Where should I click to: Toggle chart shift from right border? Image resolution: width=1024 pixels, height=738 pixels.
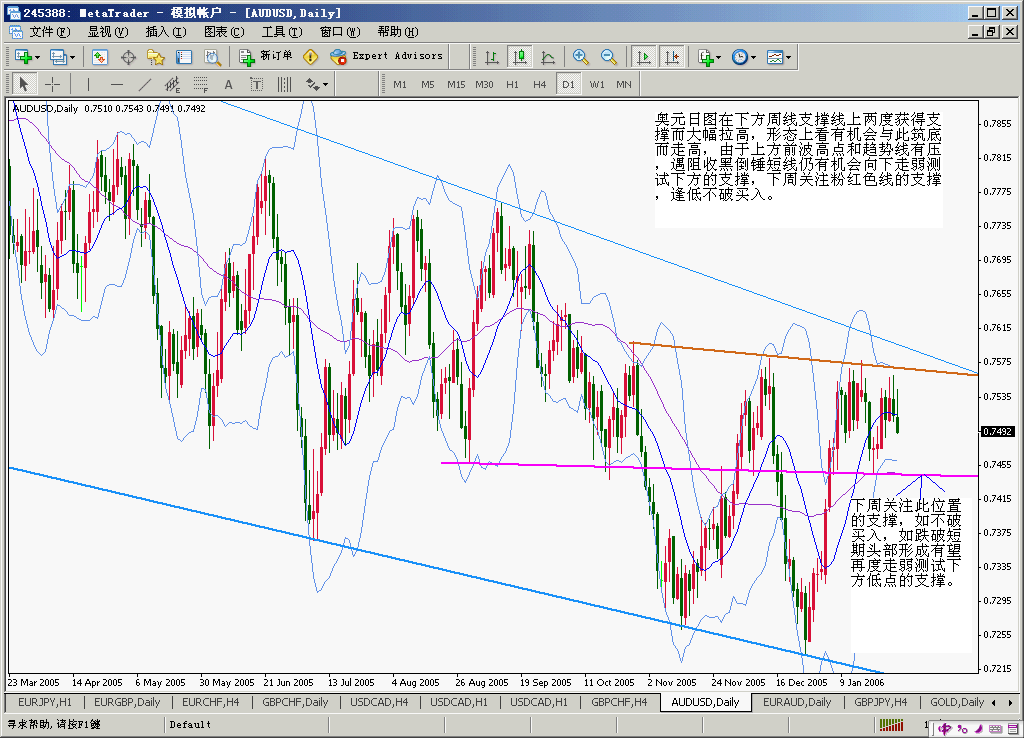click(671, 57)
